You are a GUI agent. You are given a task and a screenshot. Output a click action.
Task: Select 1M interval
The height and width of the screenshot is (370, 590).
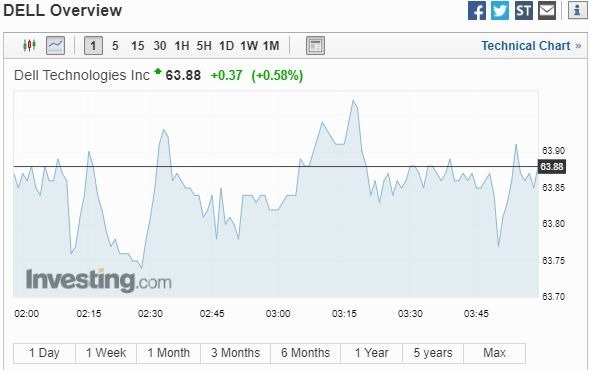click(x=271, y=46)
